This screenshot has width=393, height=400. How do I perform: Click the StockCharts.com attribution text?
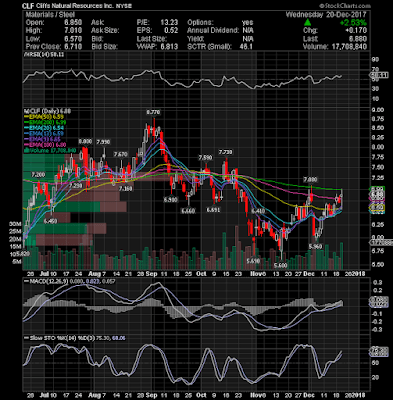[x=345, y=6]
